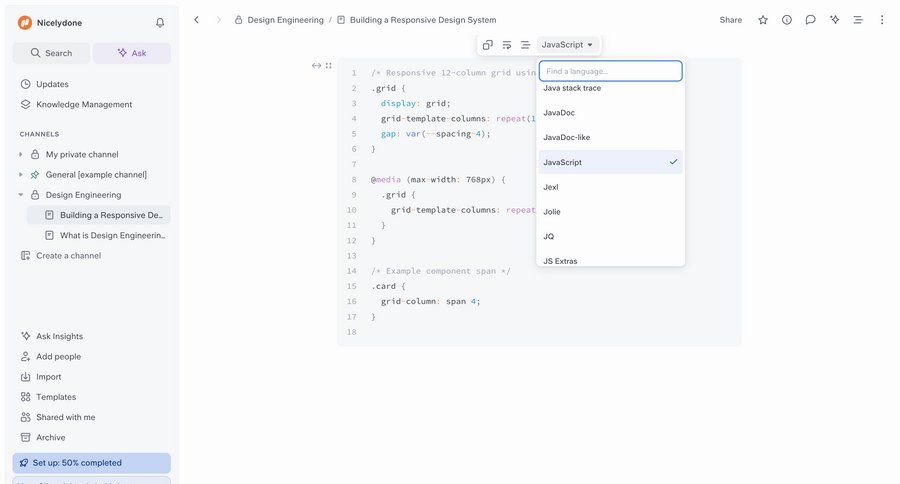900x484 pixels.
Task: Click the notifications bell icon
Action: coord(160,22)
